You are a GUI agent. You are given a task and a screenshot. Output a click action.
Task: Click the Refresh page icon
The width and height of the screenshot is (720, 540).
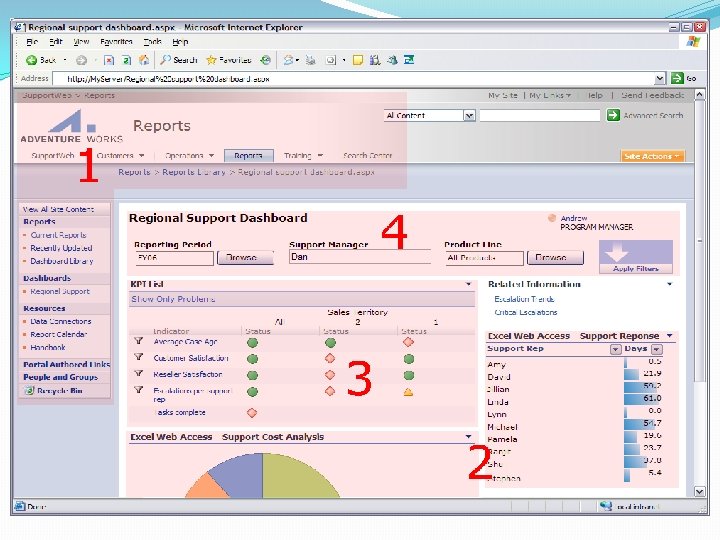point(127,60)
